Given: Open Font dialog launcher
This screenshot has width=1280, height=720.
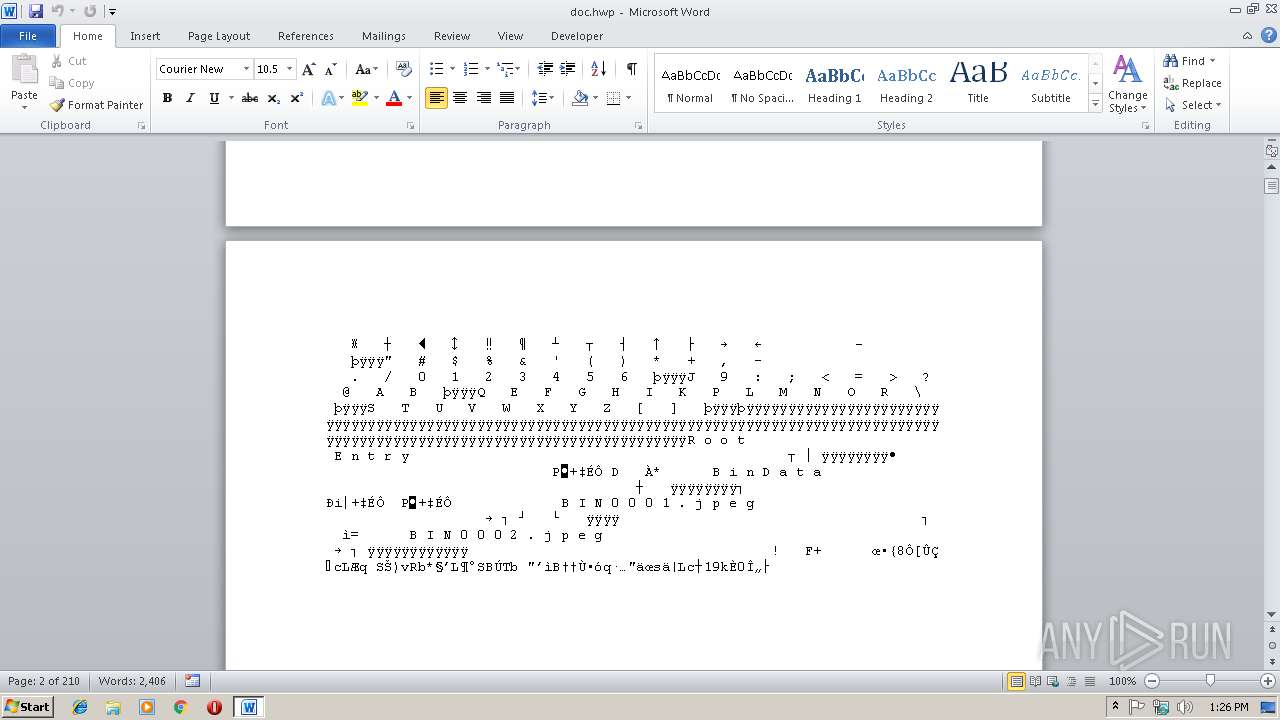Looking at the screenshot, I should (x=410, y=126).
